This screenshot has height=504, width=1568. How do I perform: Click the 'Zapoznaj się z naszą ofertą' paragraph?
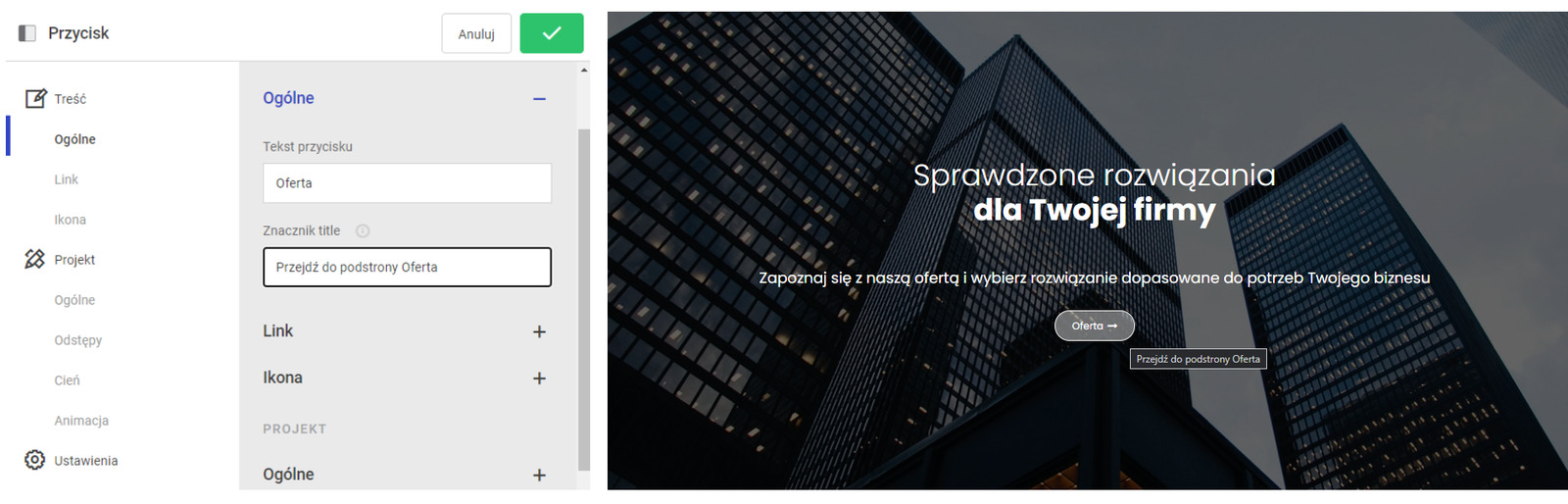pyautogui.click(x=1094, y=277)
